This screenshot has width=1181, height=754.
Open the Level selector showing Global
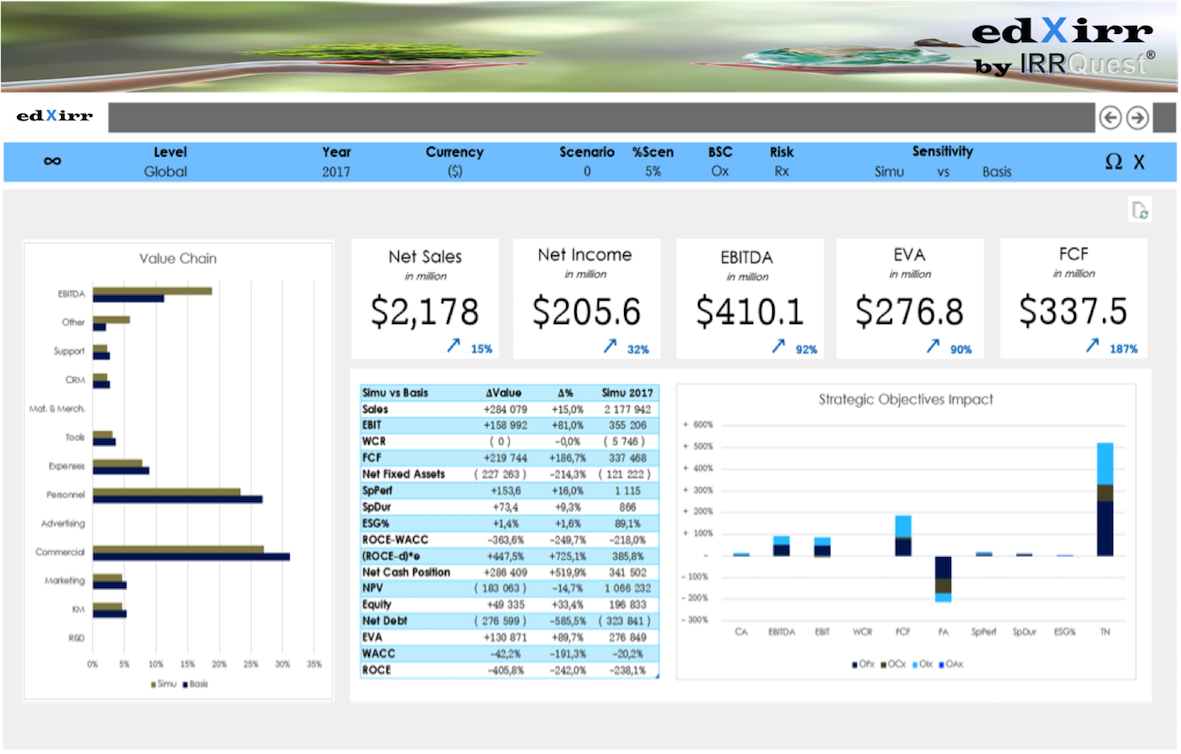coord(165,172)
